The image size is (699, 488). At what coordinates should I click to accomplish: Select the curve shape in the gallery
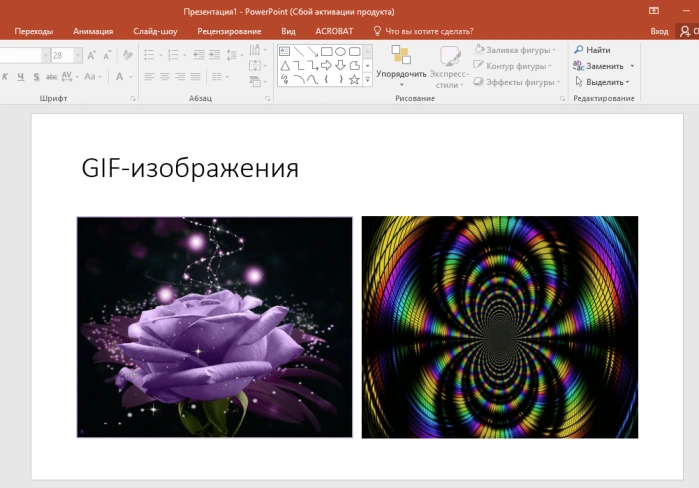tap(312, 80)
